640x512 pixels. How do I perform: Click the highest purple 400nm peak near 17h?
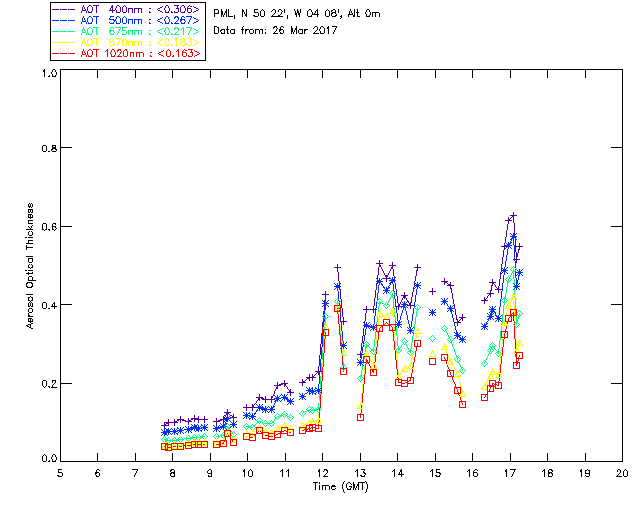point(514,215)
